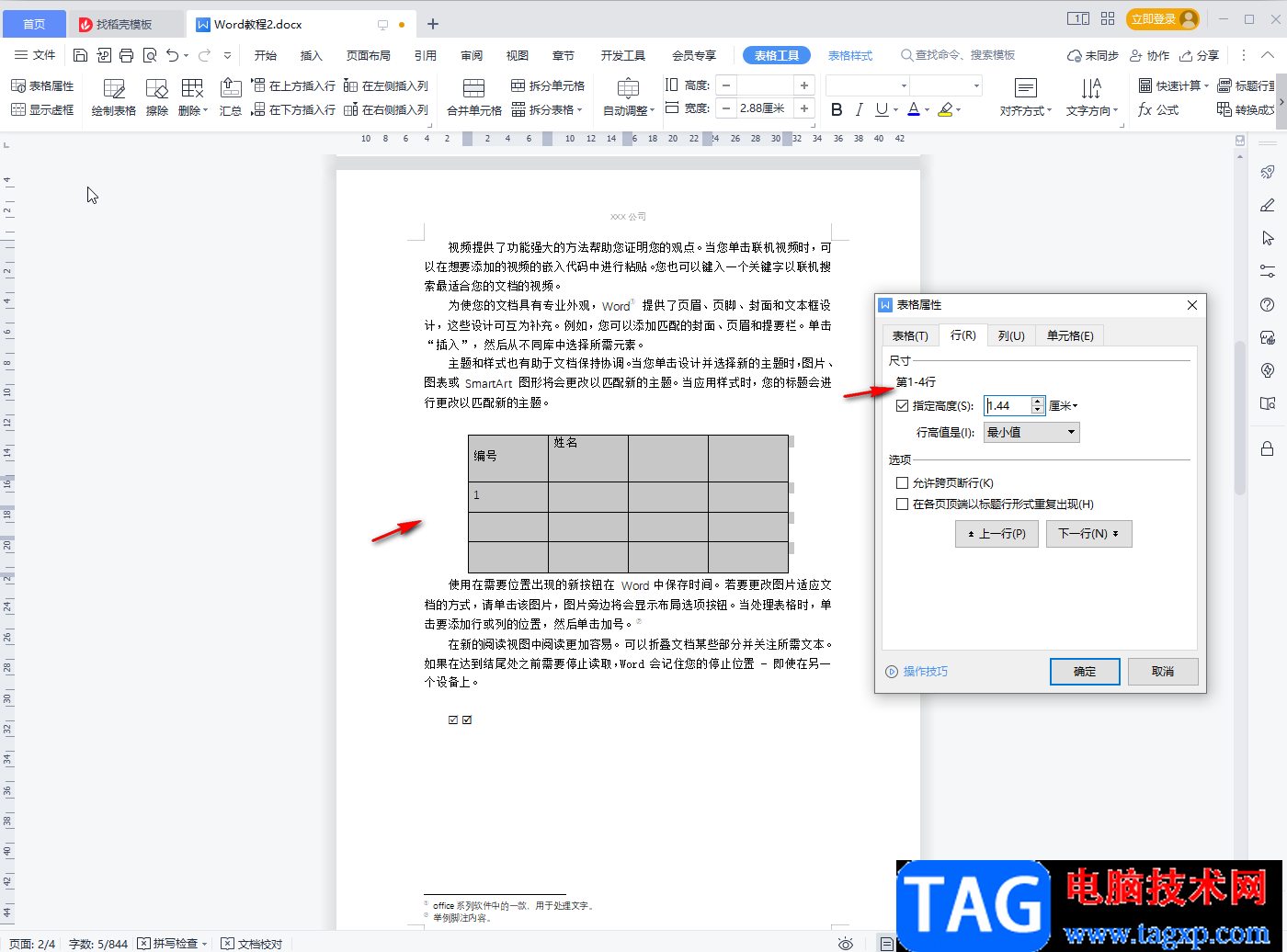Toggle 显示虚框 gridlines display

(42, 109)
